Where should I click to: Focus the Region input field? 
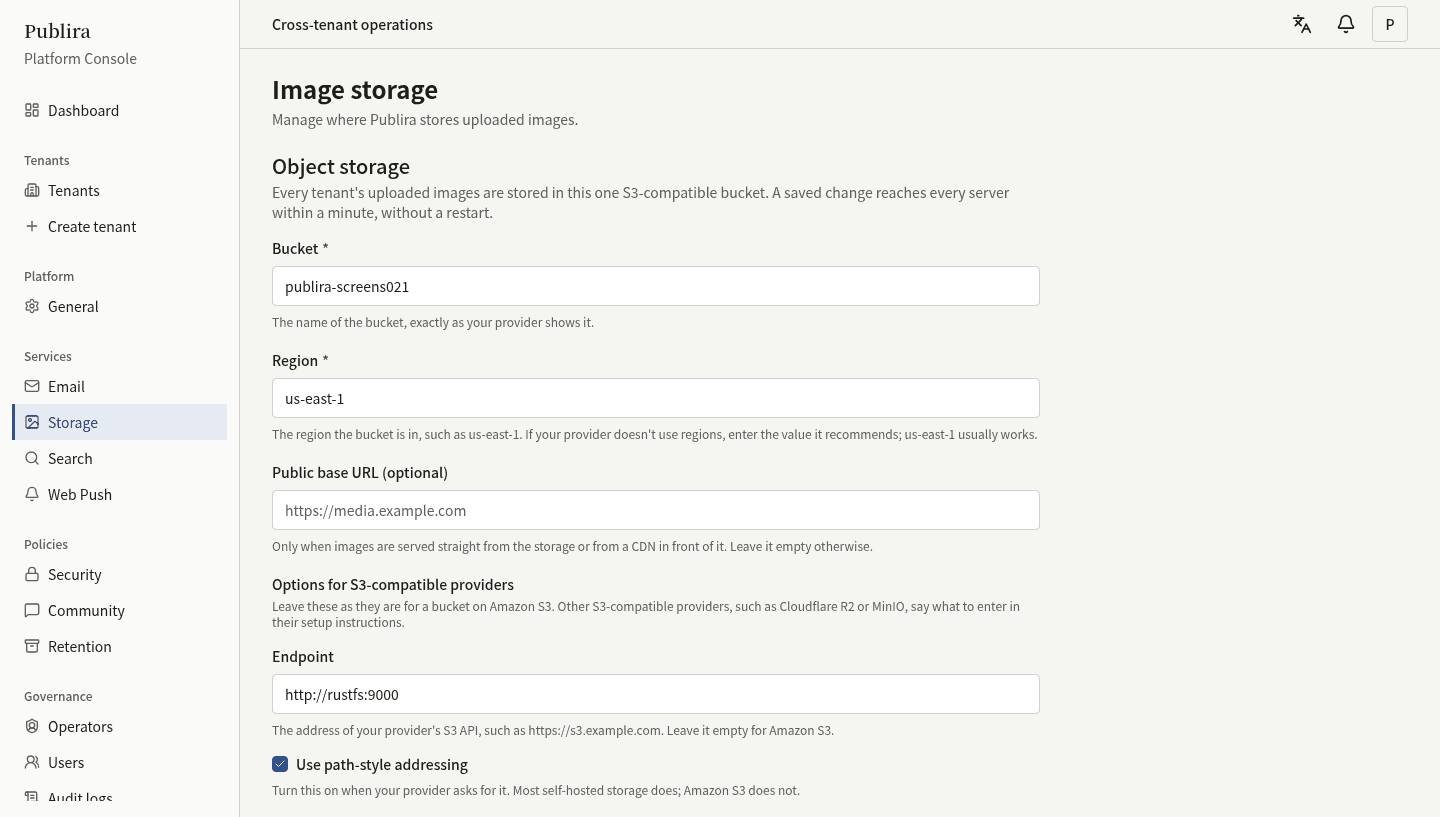point(656,398)
